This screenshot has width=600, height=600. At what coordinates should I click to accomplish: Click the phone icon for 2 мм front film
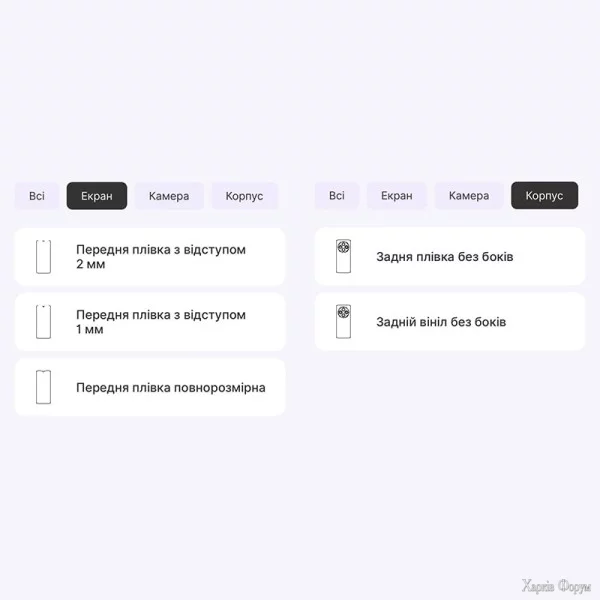[43, 257]
